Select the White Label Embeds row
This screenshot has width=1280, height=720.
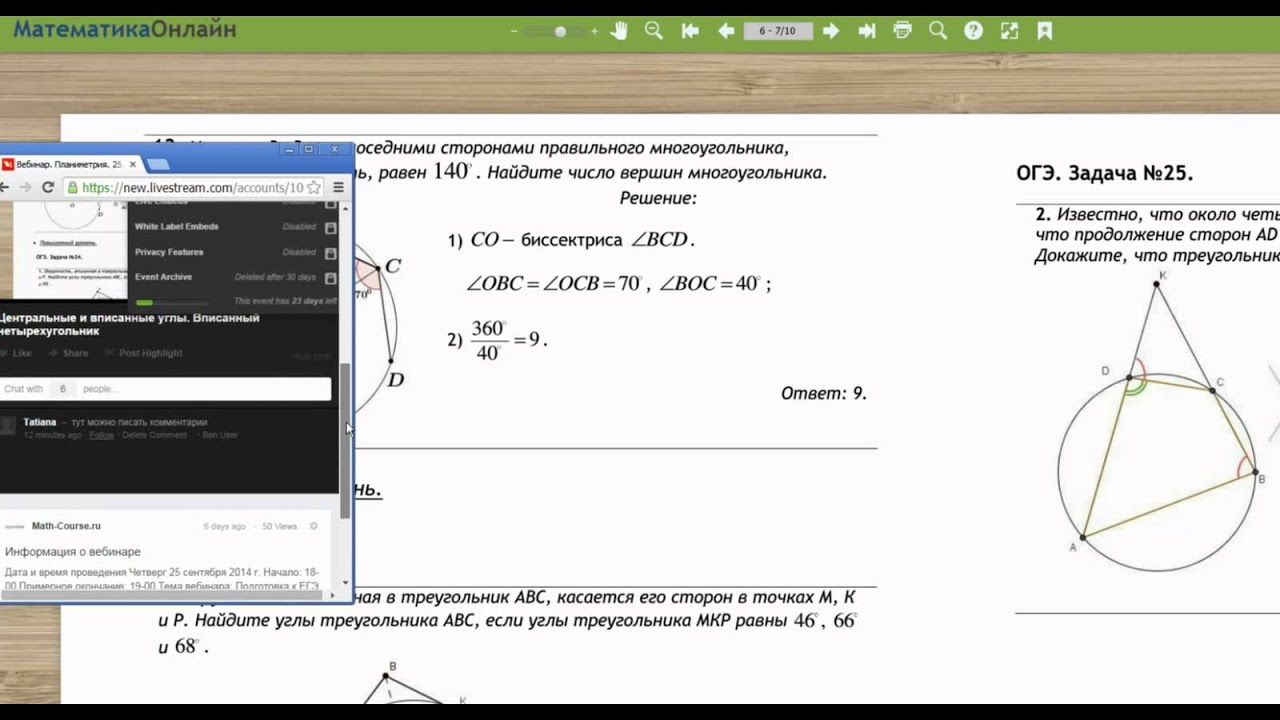coord(235,227)
